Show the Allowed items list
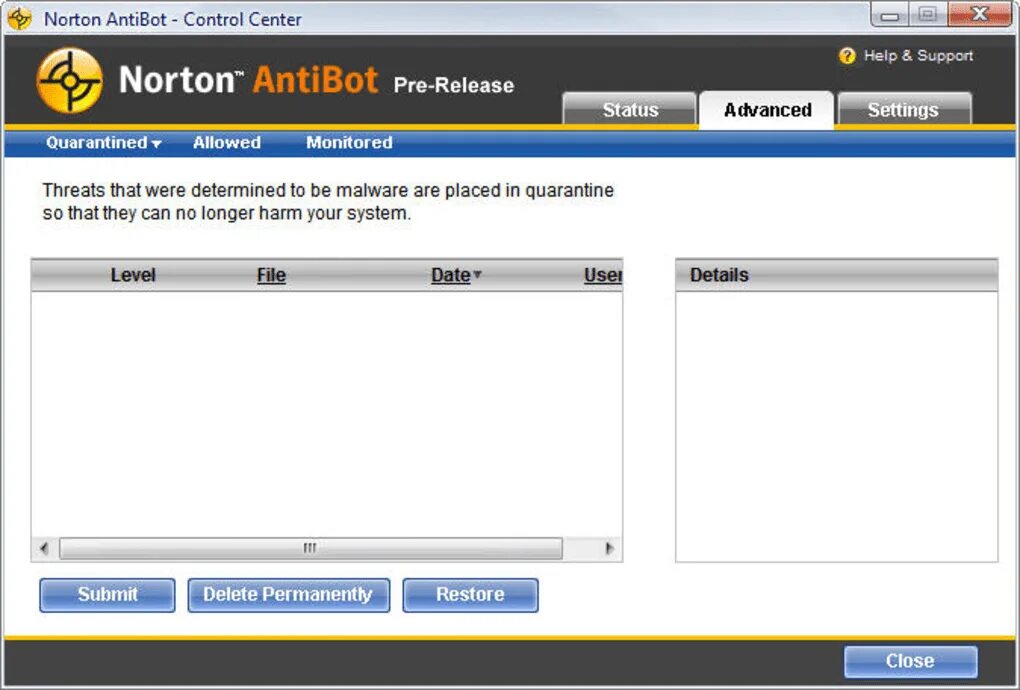The width and height of the screenshot is (1020, 690). 226,142
